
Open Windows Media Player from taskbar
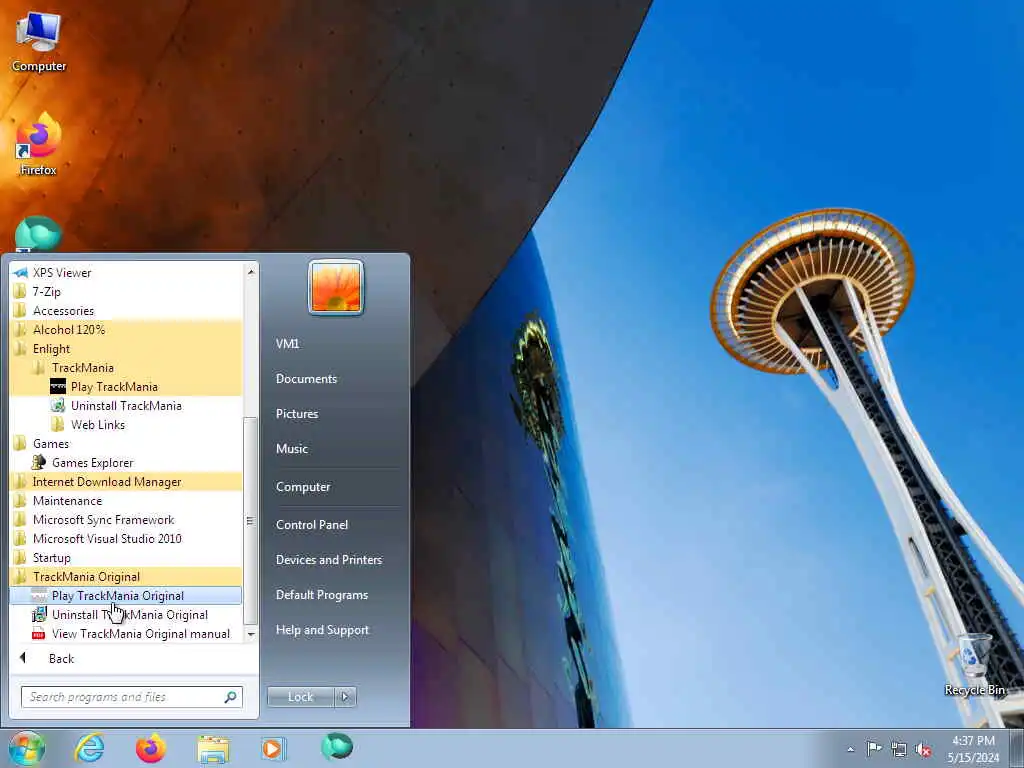(273, 748)
